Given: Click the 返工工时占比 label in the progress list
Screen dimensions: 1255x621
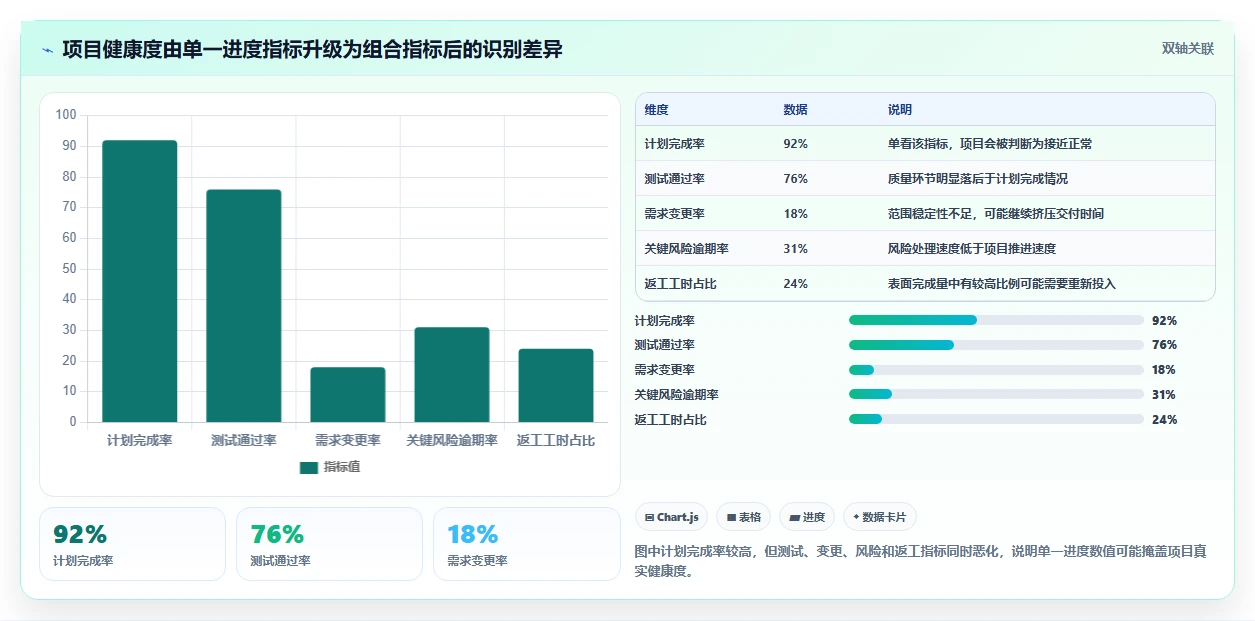Looking at the screenshot, I should click(x=671, y=420).
